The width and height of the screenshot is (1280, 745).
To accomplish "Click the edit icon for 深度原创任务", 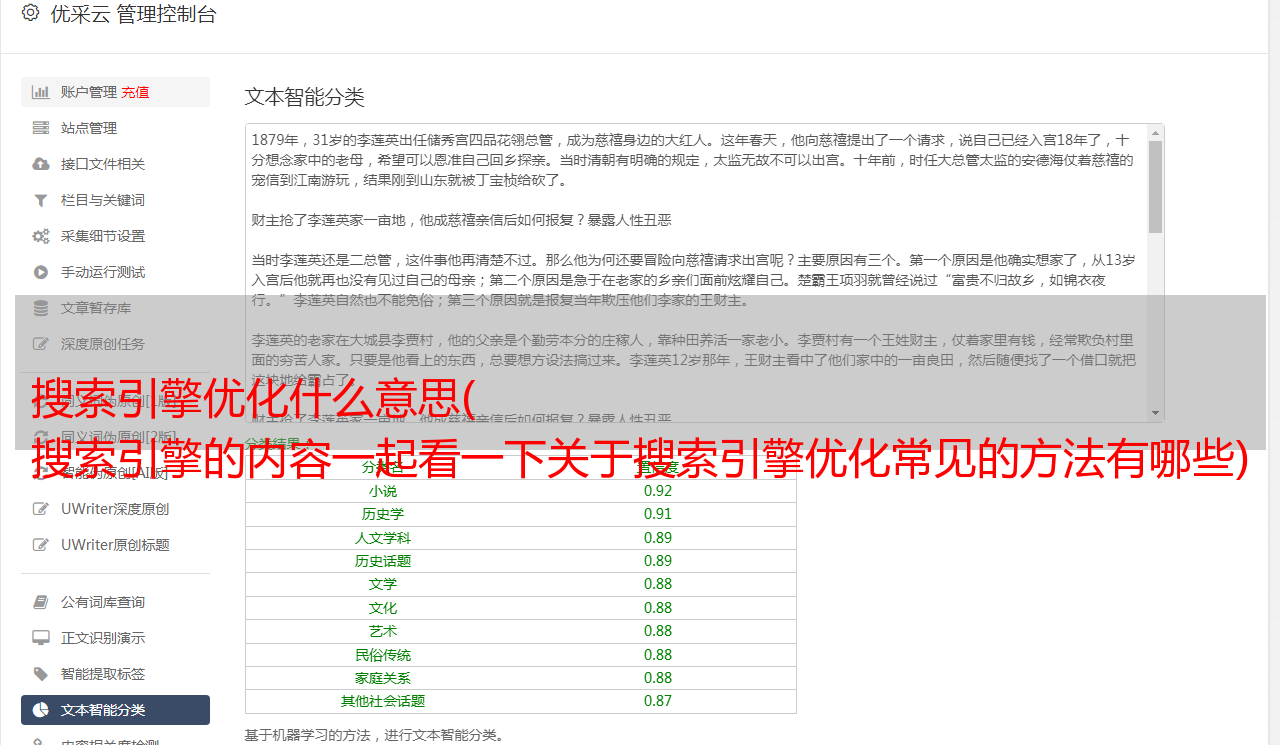I will [x=41, y=344].
